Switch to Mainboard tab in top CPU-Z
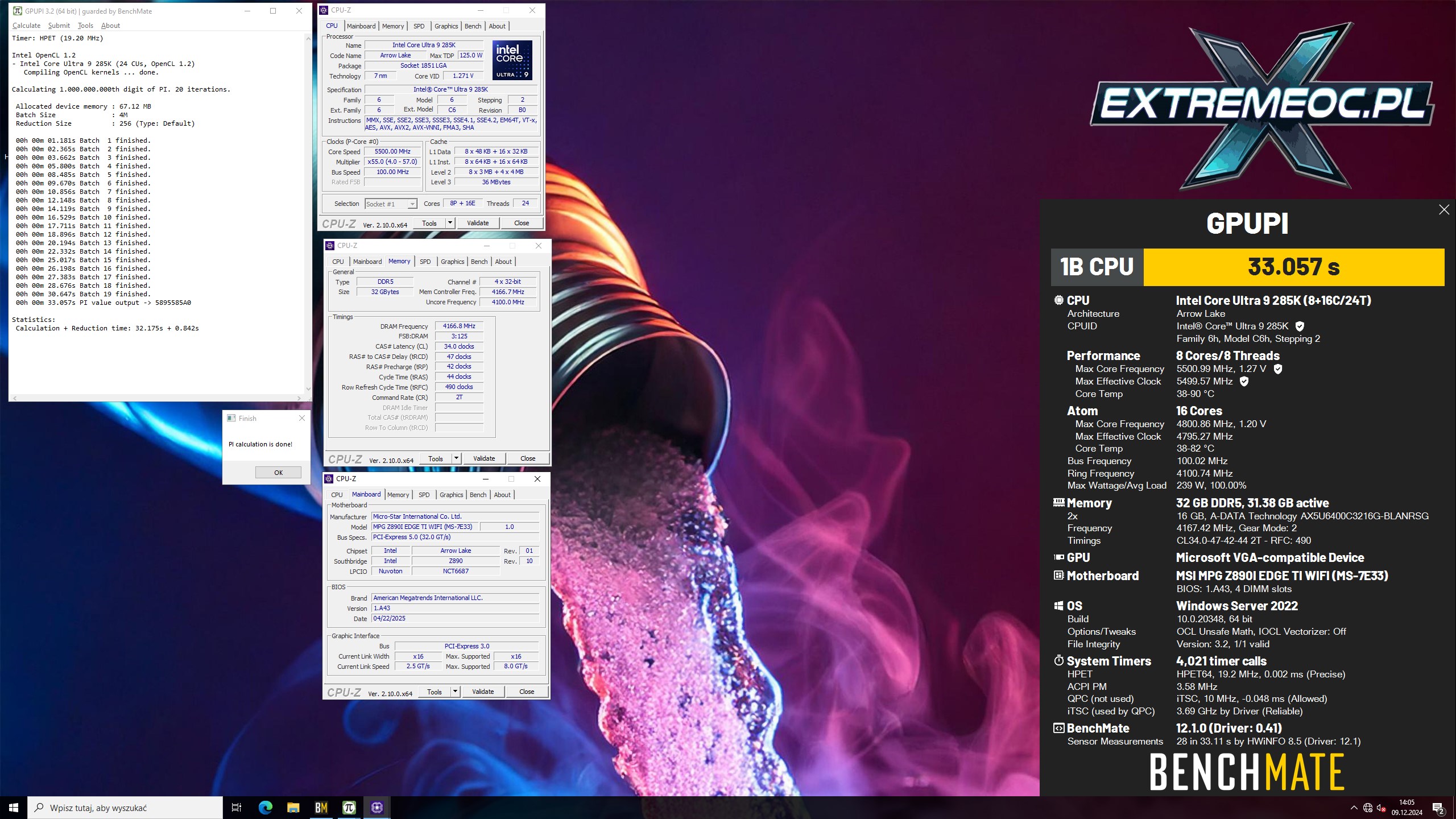 (x=361, y=26)
